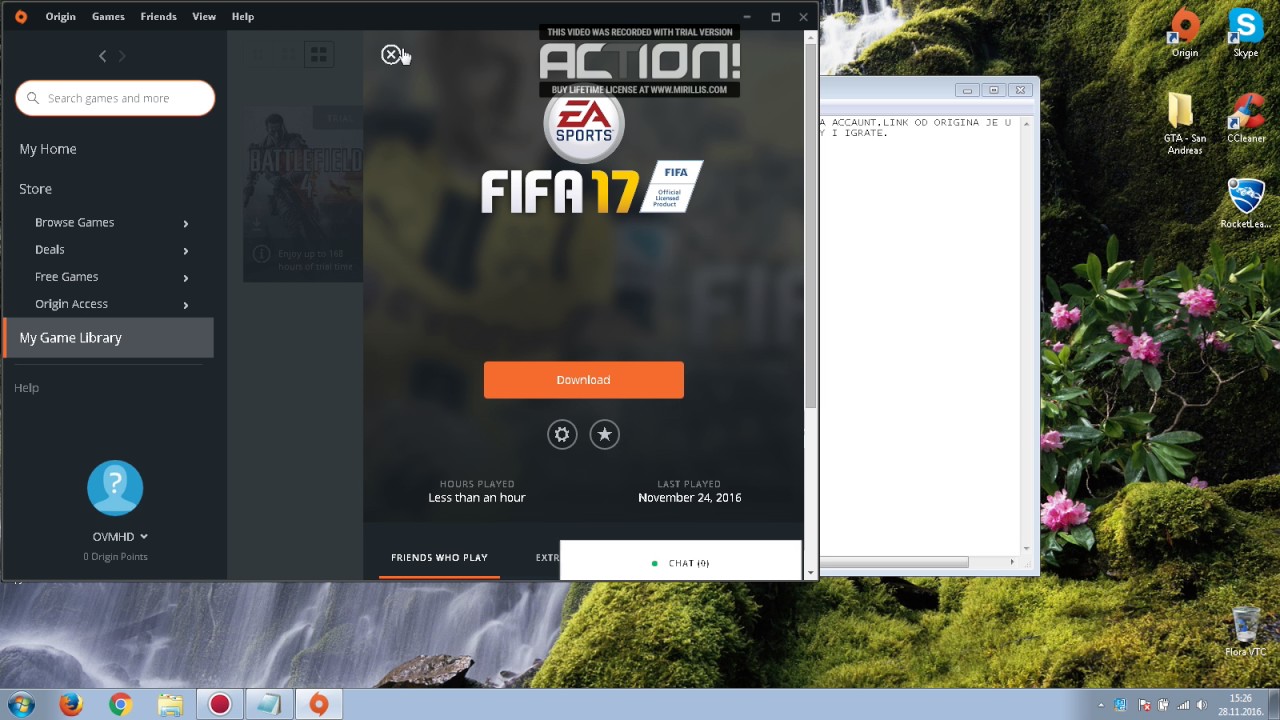Click Show Desktop button on taskbar
1280x720 pixels.
coord(1274,704)
